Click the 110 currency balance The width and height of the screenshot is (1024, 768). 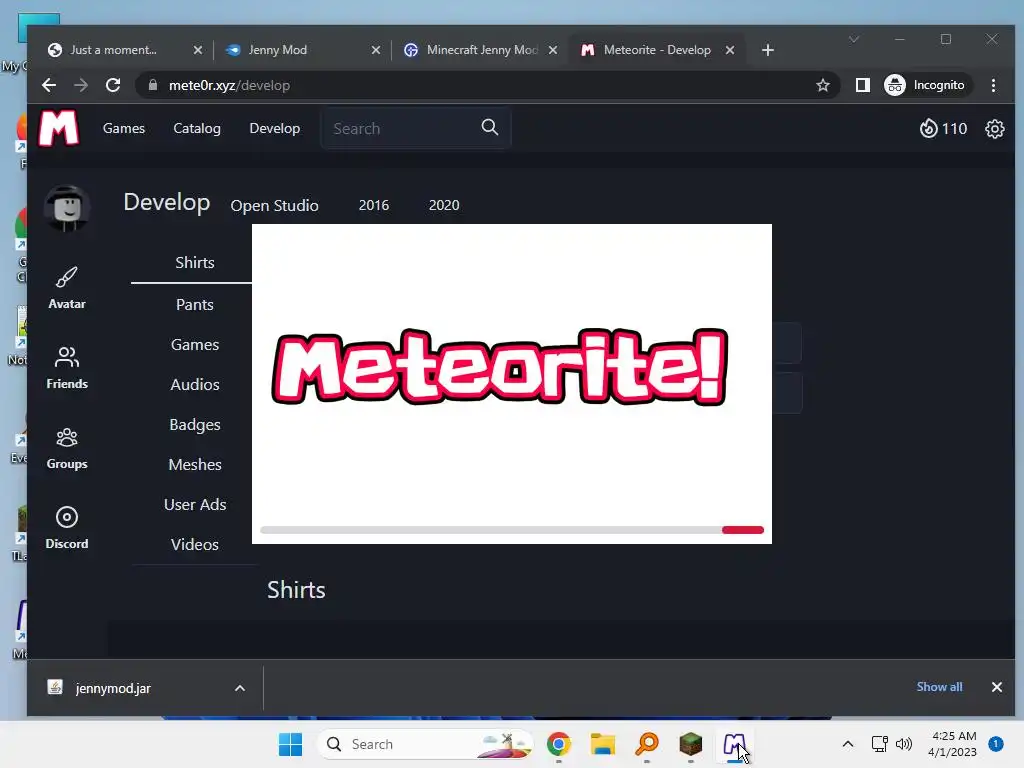click(943, 129)
